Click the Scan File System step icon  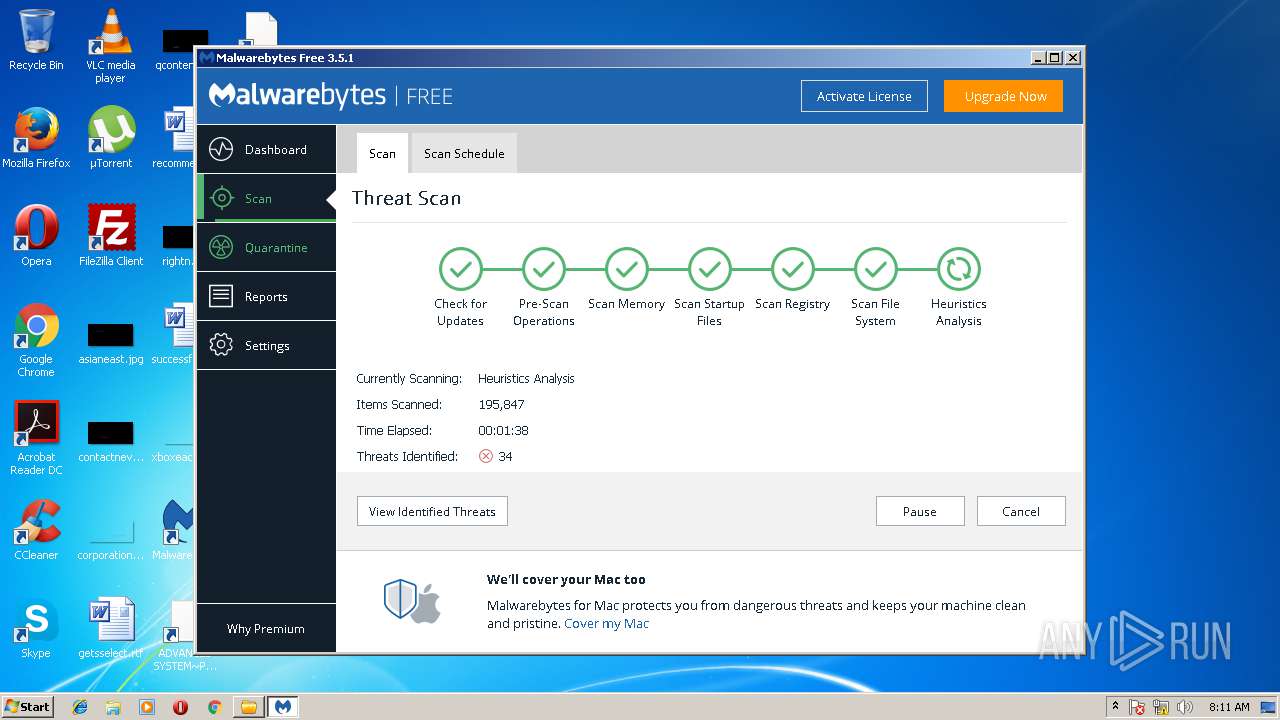[x=875, y=269]
